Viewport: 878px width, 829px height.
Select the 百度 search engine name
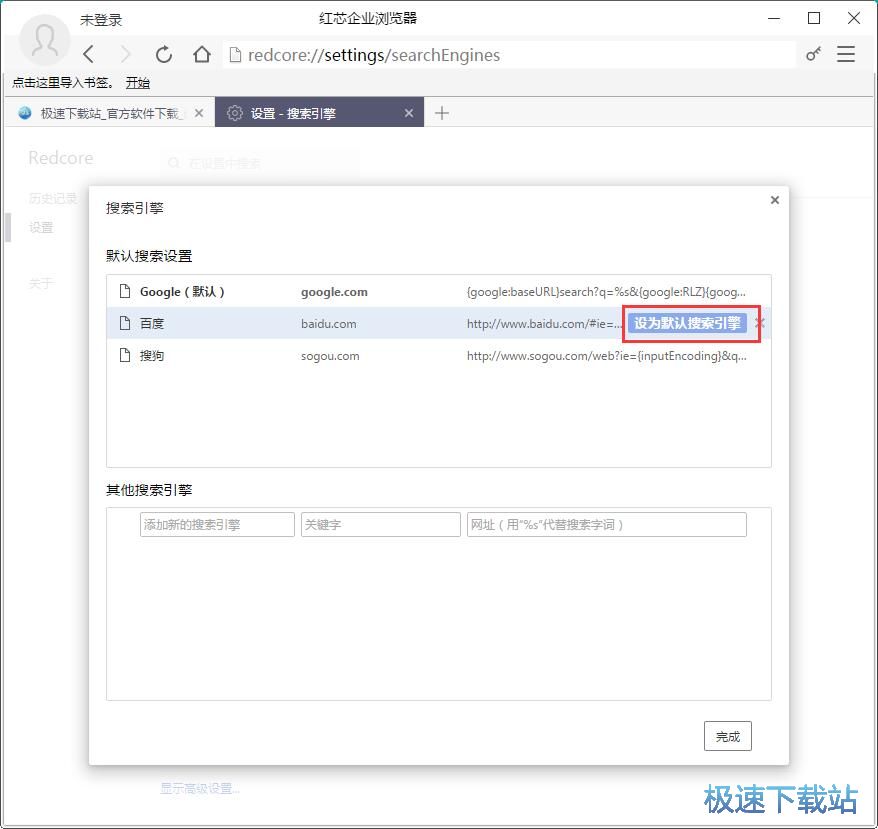(x=152, y=324)
